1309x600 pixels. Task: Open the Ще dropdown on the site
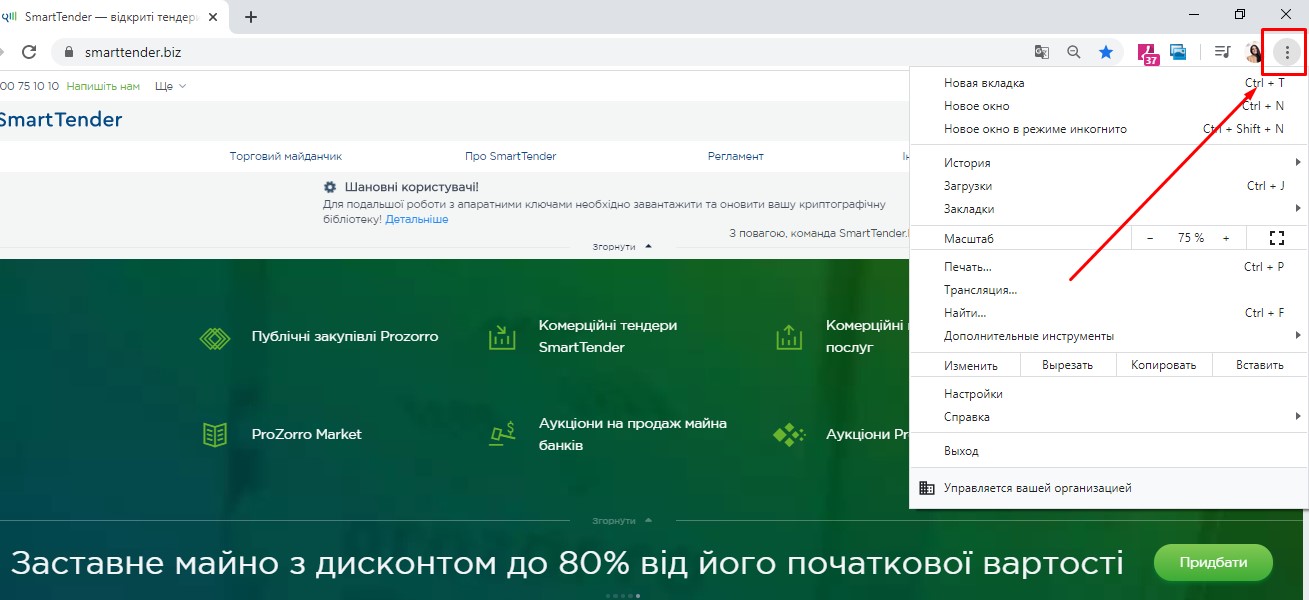click(x=170, y=86)
